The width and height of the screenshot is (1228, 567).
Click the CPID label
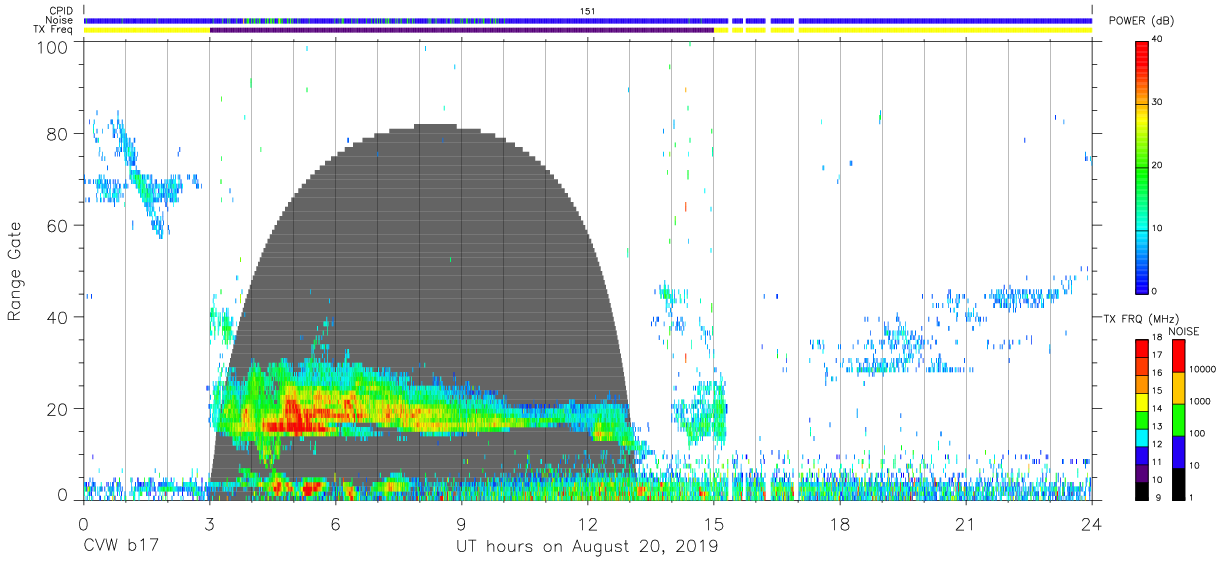(63, 11)
